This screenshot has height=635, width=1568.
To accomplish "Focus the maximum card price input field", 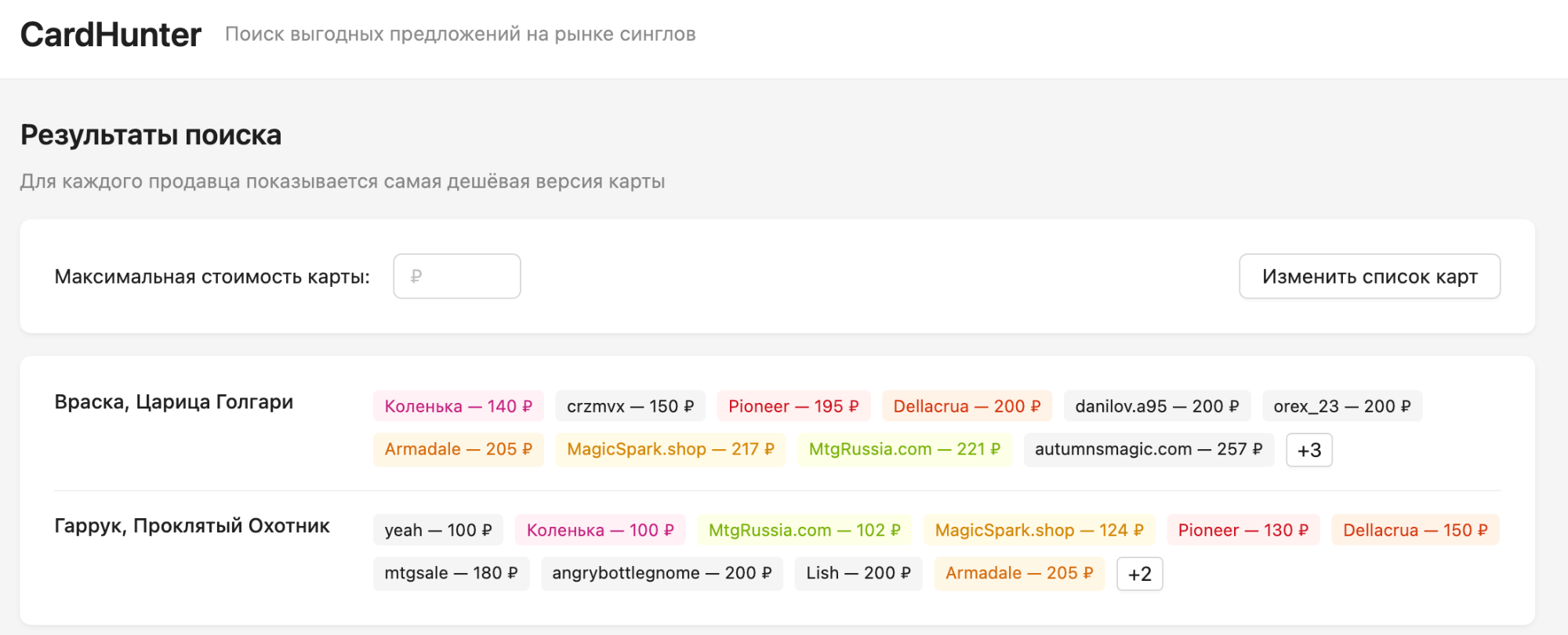I will (x=457, y=277).
